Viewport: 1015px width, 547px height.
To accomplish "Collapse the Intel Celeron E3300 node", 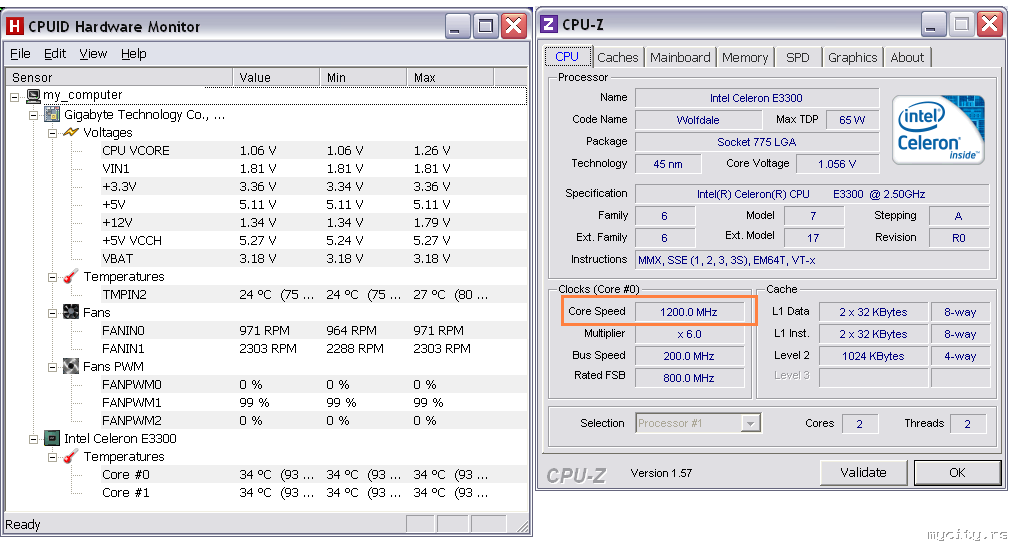I will pos(34,439).
